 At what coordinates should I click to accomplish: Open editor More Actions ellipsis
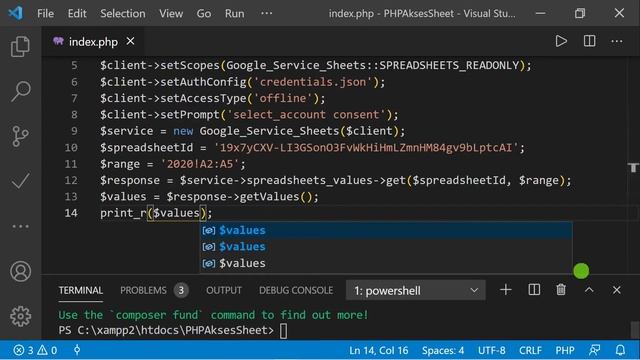click(x=617, y=41)
